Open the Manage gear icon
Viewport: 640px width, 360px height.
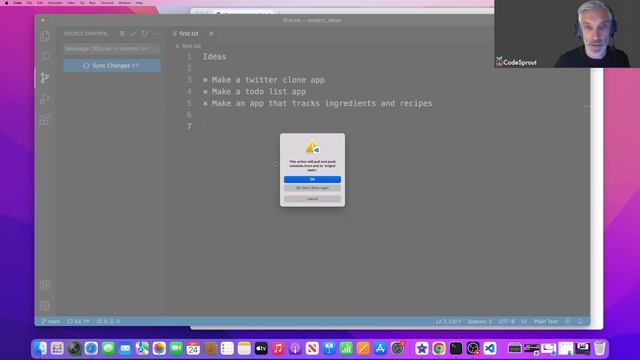click(x=45, y=306)
